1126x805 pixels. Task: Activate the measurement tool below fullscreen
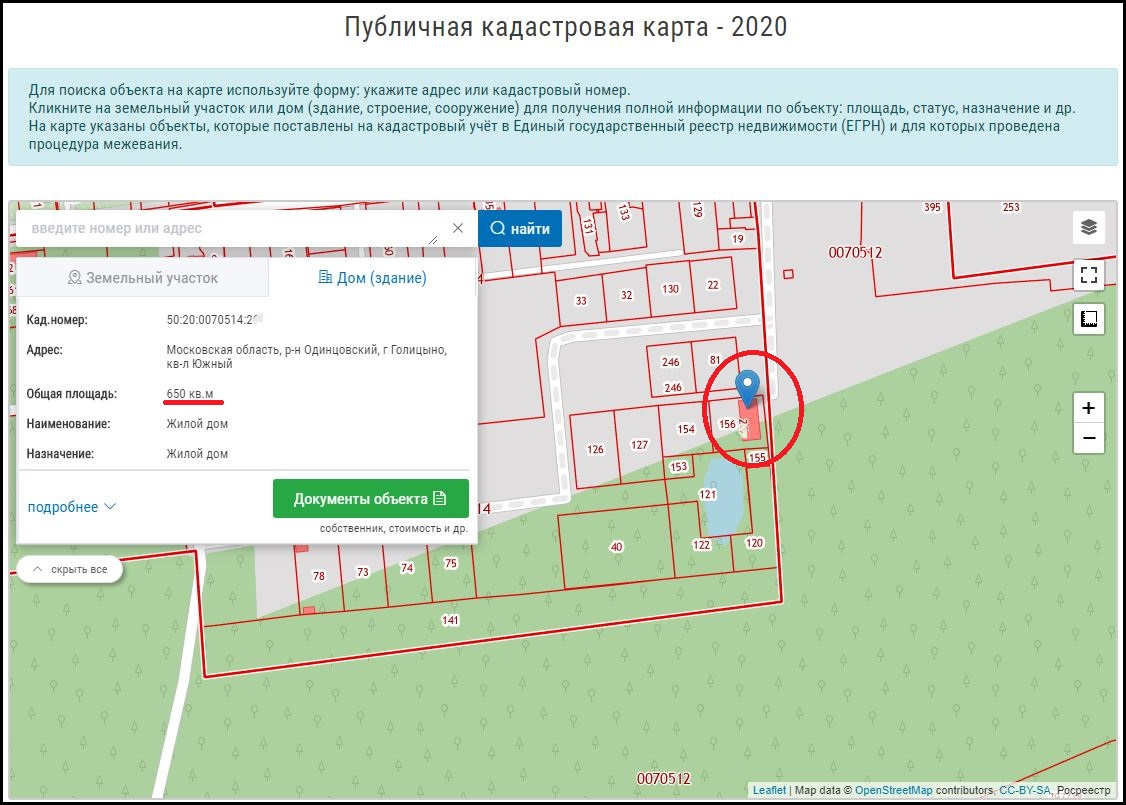point(1089,320)
